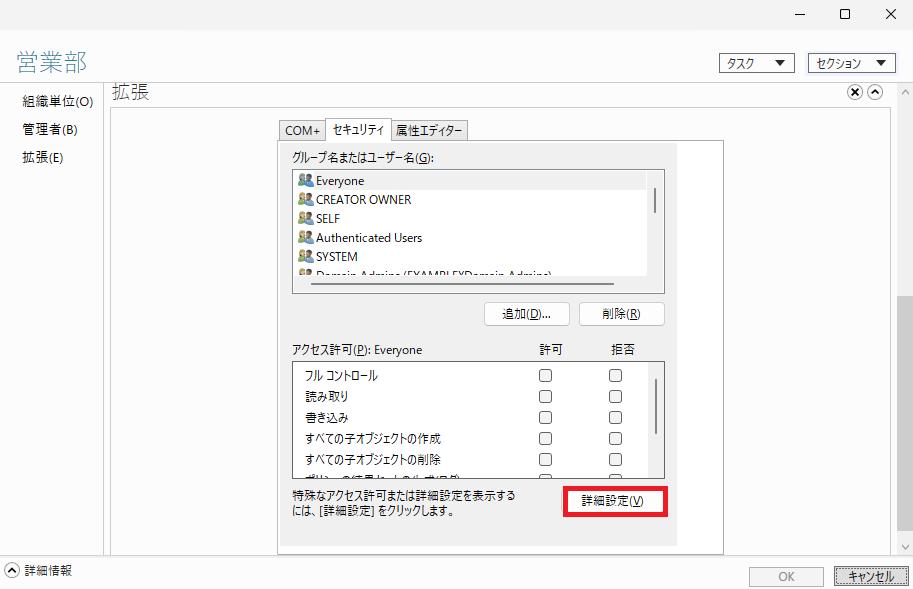
Task: Allow 書き込み permission checkbox
Action: tap(545, 417)
